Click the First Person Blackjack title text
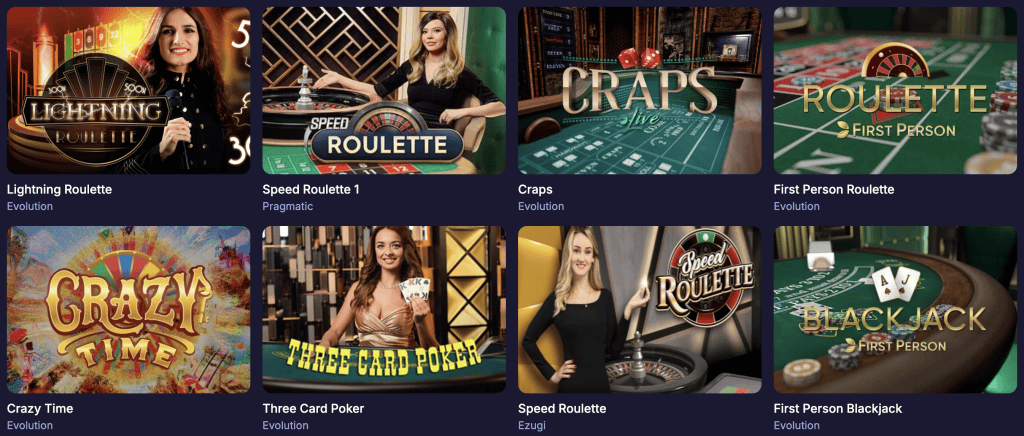The width and height of the screenshot is (1024, 436). coord(838,409)
